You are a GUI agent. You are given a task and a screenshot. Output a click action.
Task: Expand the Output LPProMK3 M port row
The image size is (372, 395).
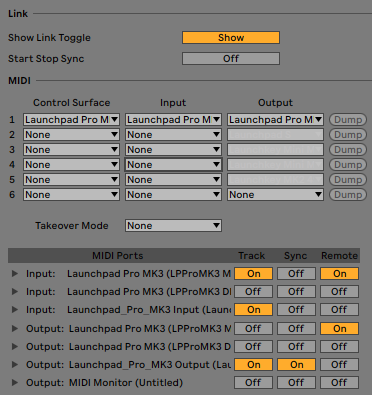pyautogui.click(x=15, y=329)
